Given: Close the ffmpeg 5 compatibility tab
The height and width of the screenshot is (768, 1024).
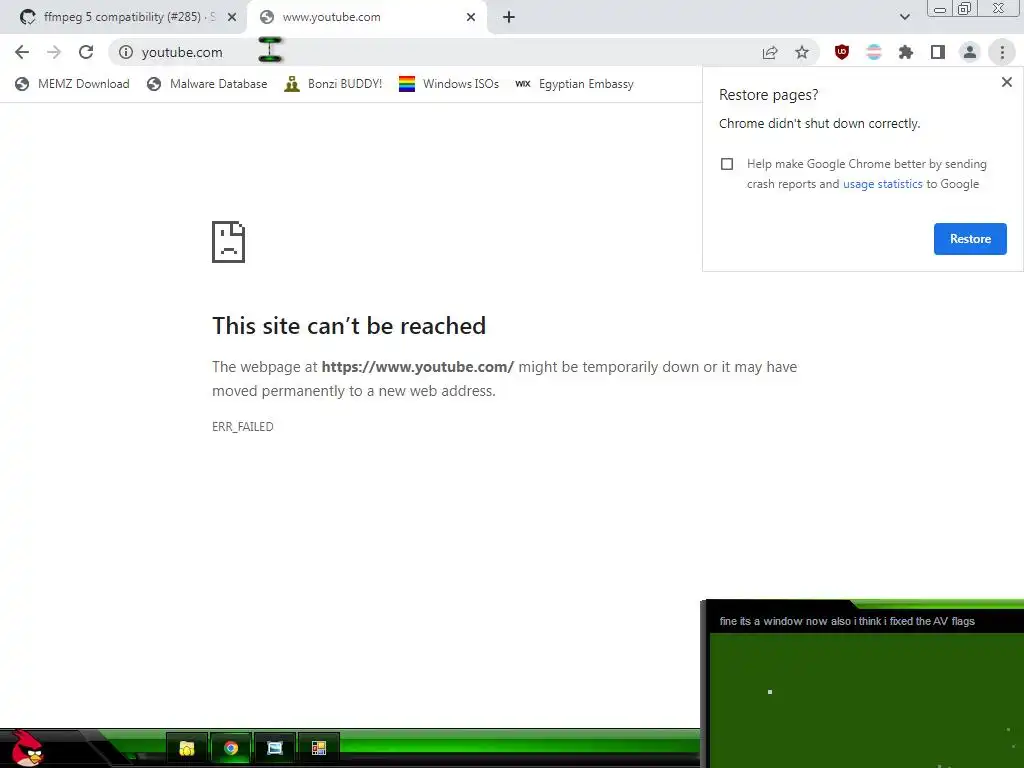Looking at the screenshot, I should click(x=232, y=18).
